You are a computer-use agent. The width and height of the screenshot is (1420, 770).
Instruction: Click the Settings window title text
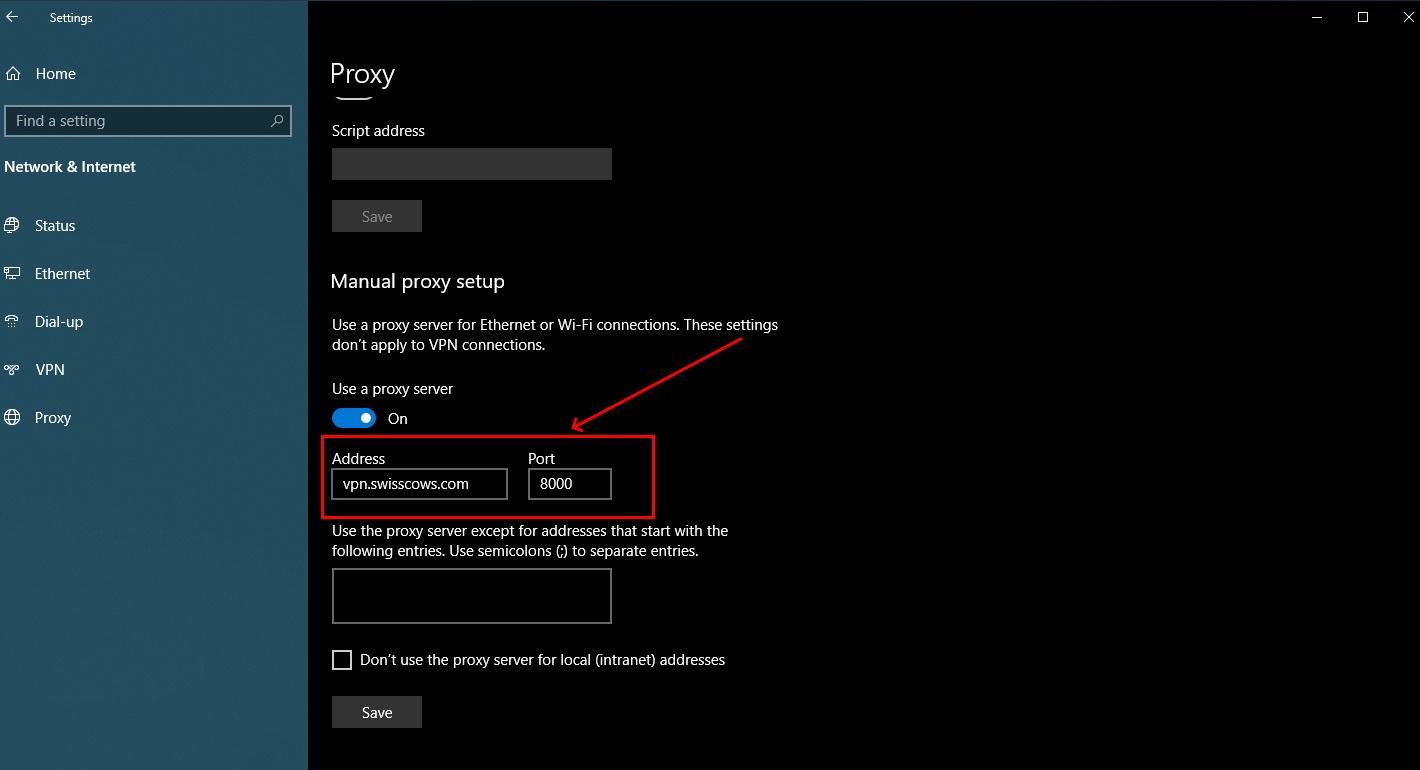[71, 18]
